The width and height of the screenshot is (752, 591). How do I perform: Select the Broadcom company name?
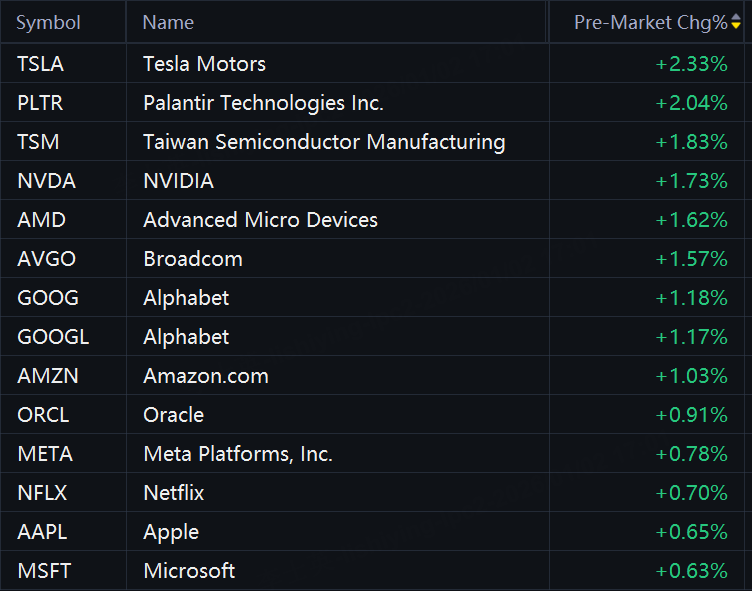[193, 259]
